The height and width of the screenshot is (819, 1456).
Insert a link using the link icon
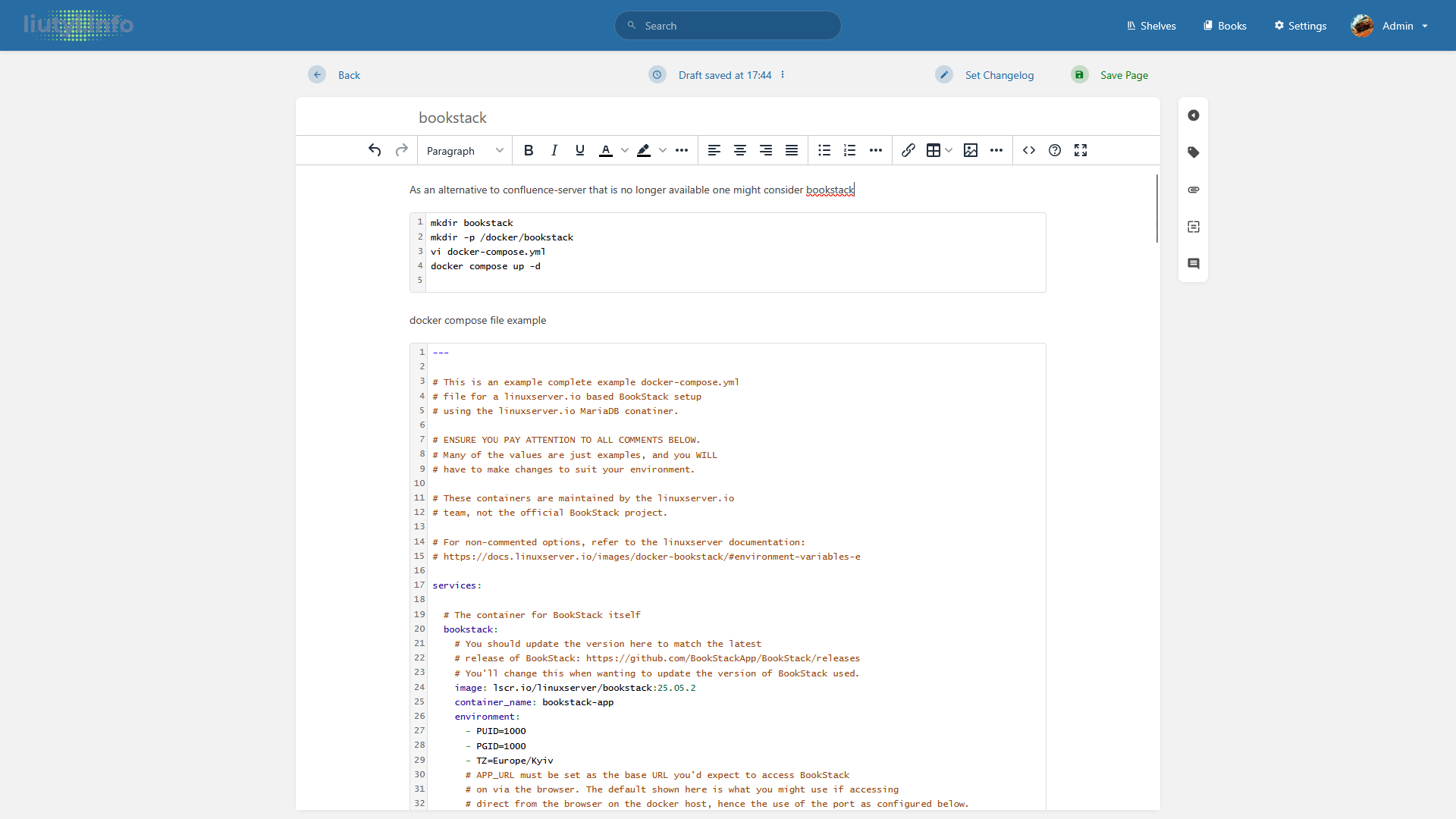(908, 150)
